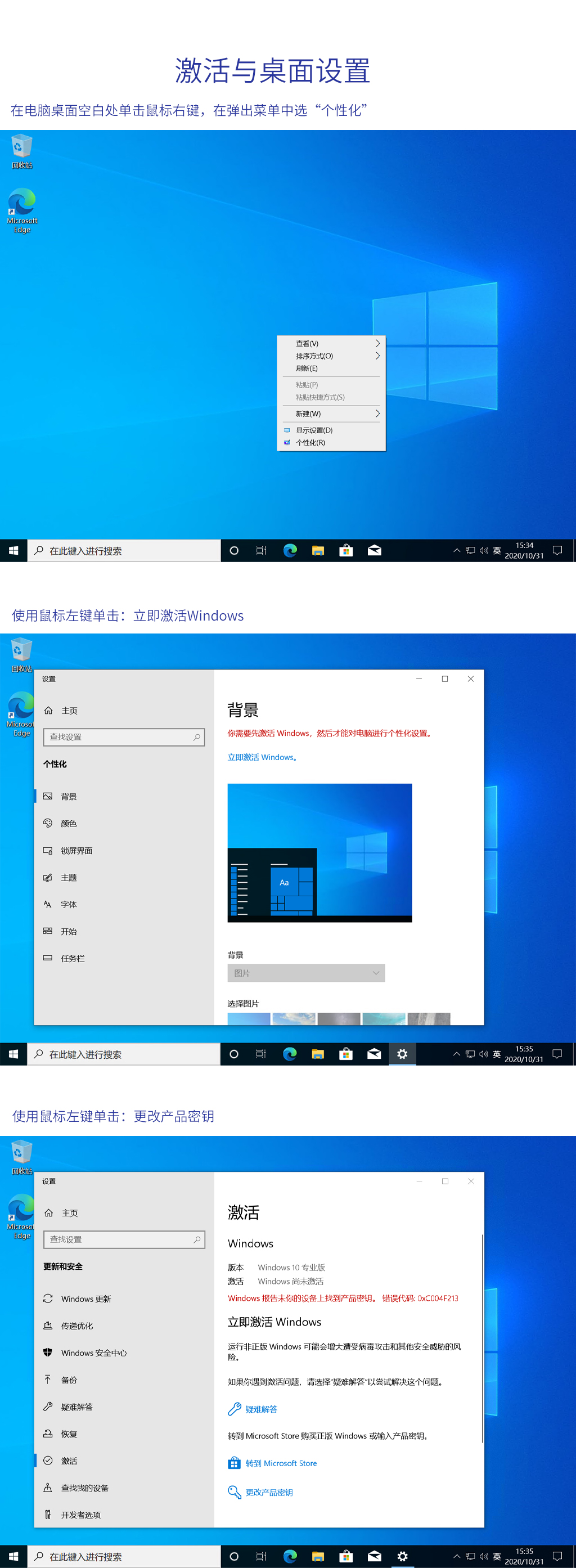The height and width of the screenshot is (1568, 576).
Task: Click the scrollbar in the 激活 settings page
Action: pos(482,1338)
